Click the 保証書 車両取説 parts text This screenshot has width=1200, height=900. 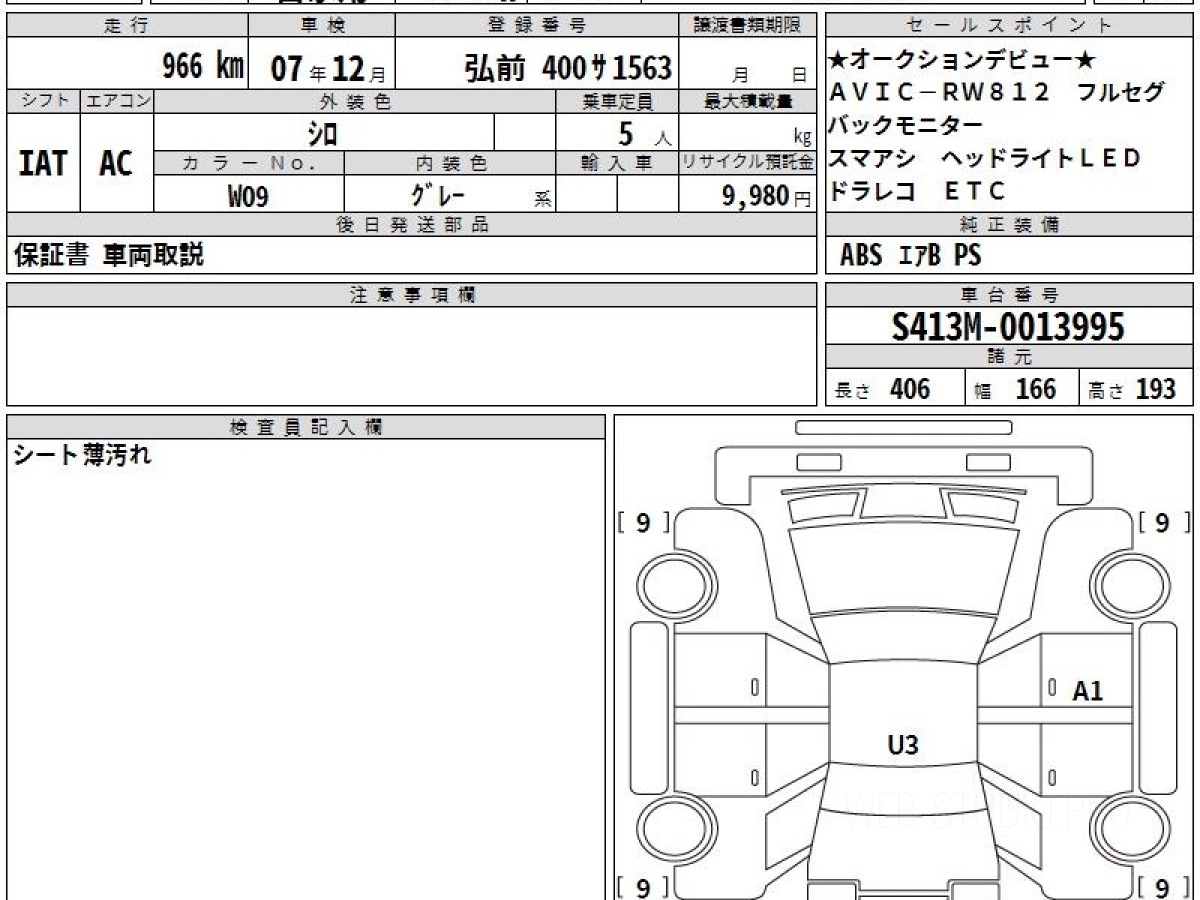coord(109,255)
